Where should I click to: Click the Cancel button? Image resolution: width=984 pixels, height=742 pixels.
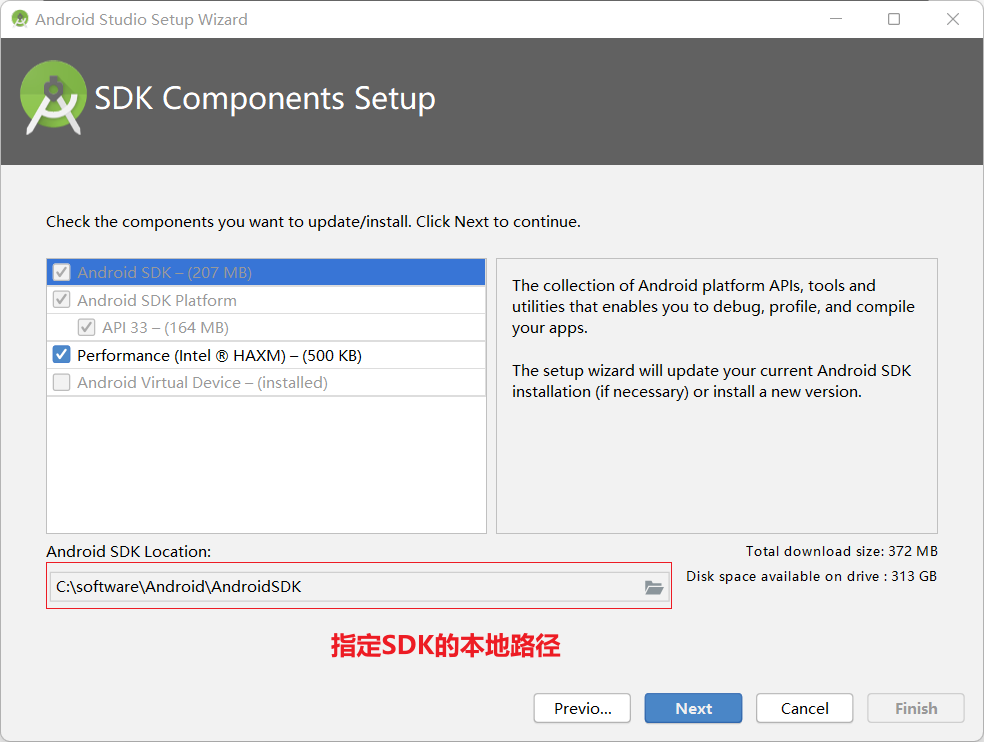tap(804, 708)
